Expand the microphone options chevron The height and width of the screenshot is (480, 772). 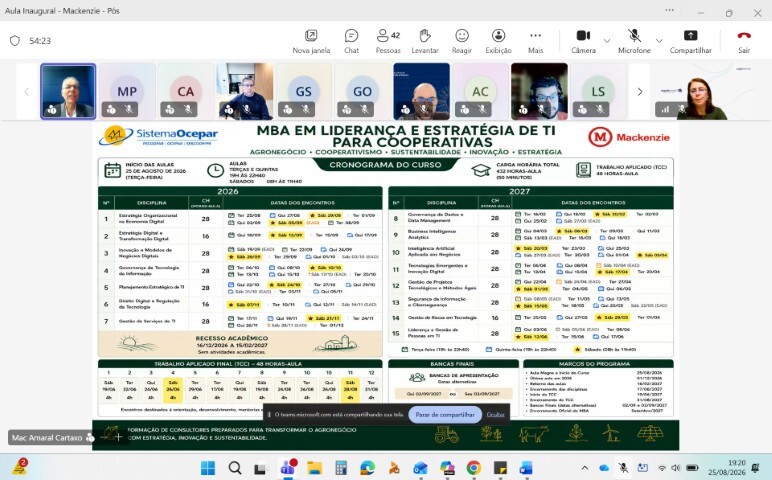(x=659, y=41)
